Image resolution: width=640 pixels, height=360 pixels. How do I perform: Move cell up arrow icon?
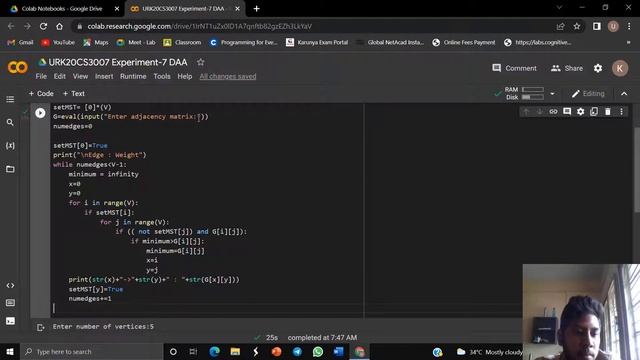click(x=526, y=111)
